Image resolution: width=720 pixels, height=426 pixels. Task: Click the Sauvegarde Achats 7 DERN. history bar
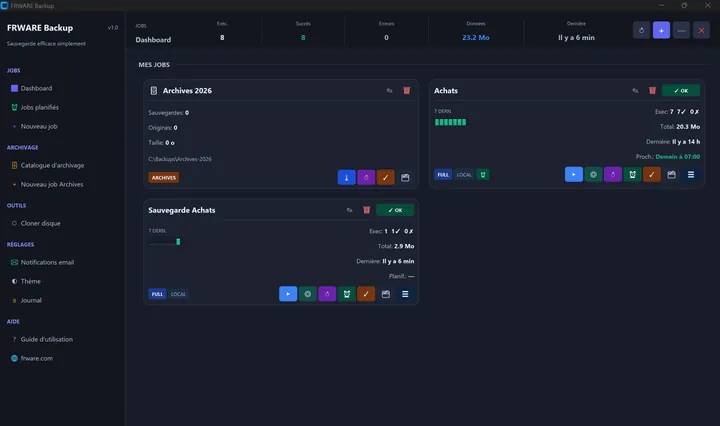tap(178, 242)
